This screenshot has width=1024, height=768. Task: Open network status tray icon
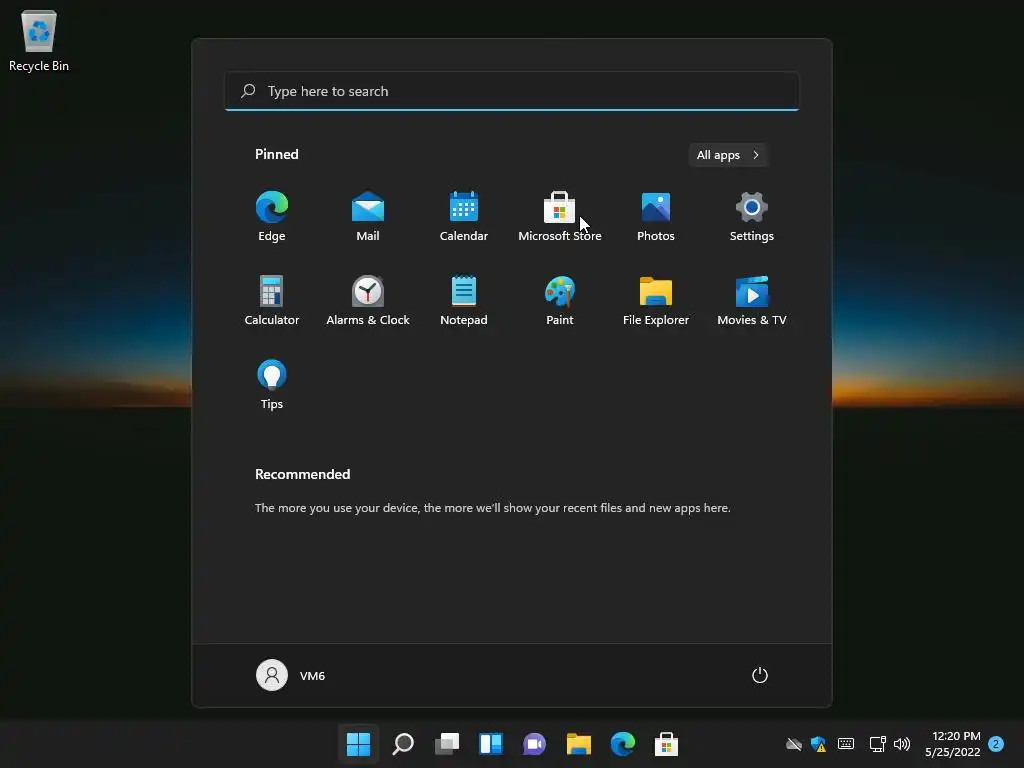pyautogui.click(x=877, y=744)
